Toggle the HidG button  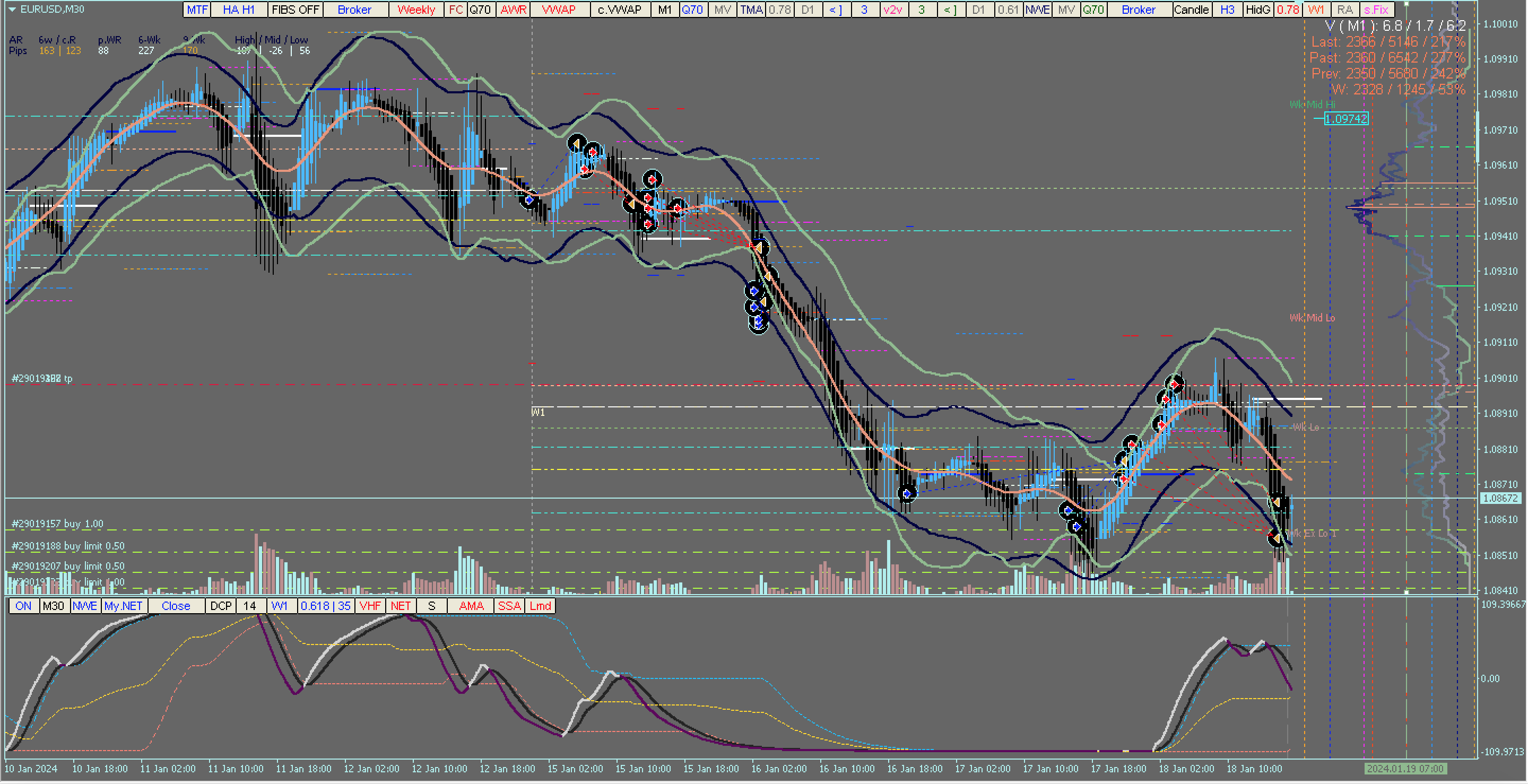[x=1257, y=10]
